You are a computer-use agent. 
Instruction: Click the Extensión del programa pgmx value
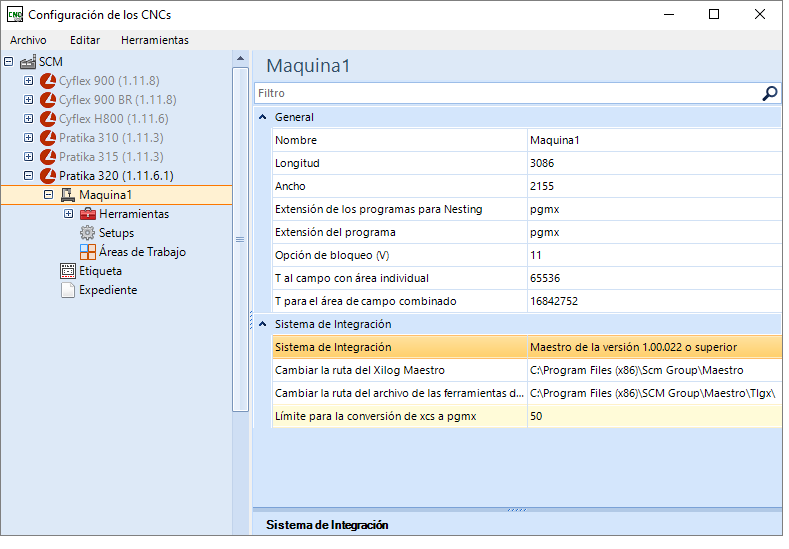[x=655, y=233]
